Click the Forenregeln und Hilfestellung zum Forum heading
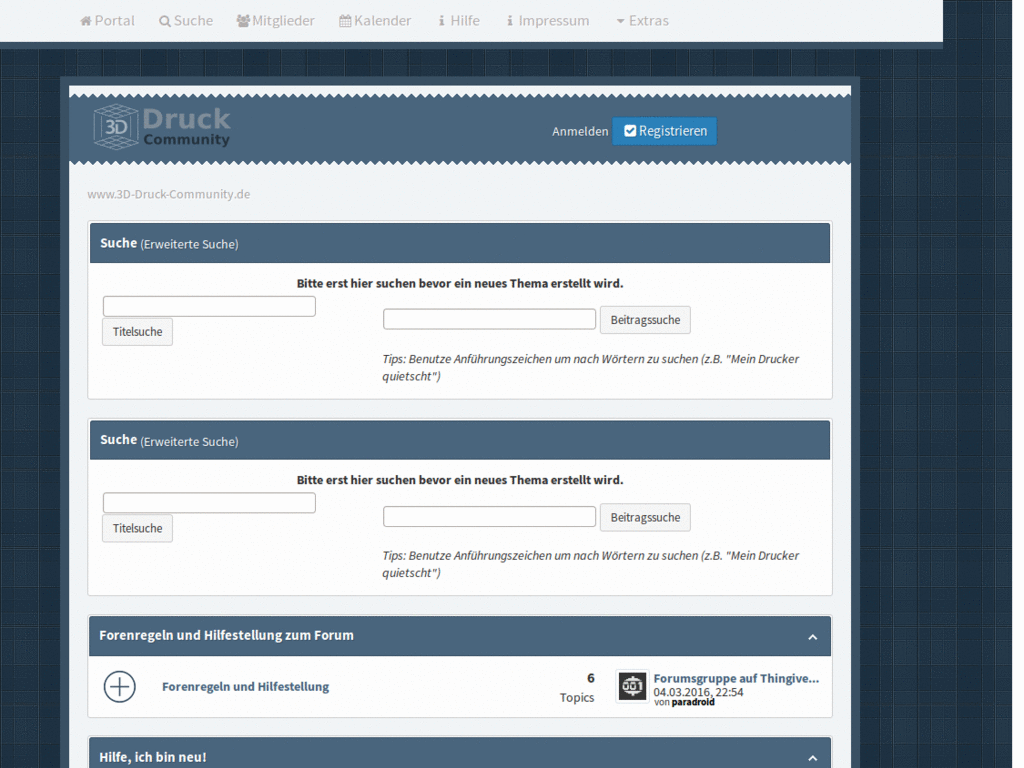This screenshot has height=768, width=1024. pyautogui.click(x=227, y=635)
